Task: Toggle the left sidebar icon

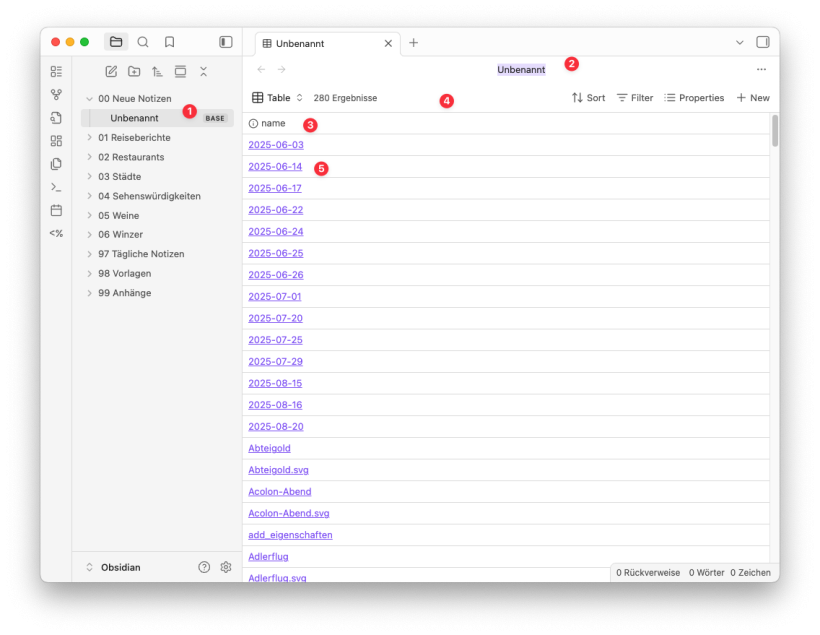Action: tap(225, 42)
